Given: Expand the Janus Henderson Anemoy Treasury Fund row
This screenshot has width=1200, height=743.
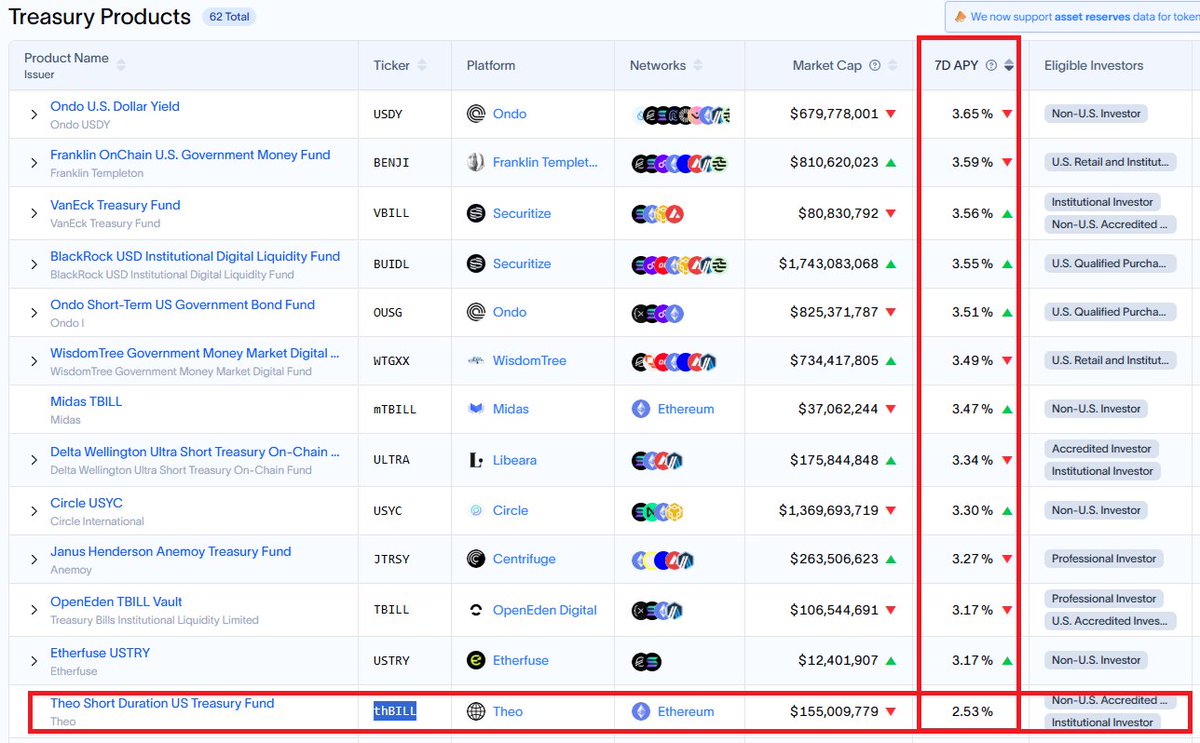Looking at the screenshot, I should click(x=33, y=560).
